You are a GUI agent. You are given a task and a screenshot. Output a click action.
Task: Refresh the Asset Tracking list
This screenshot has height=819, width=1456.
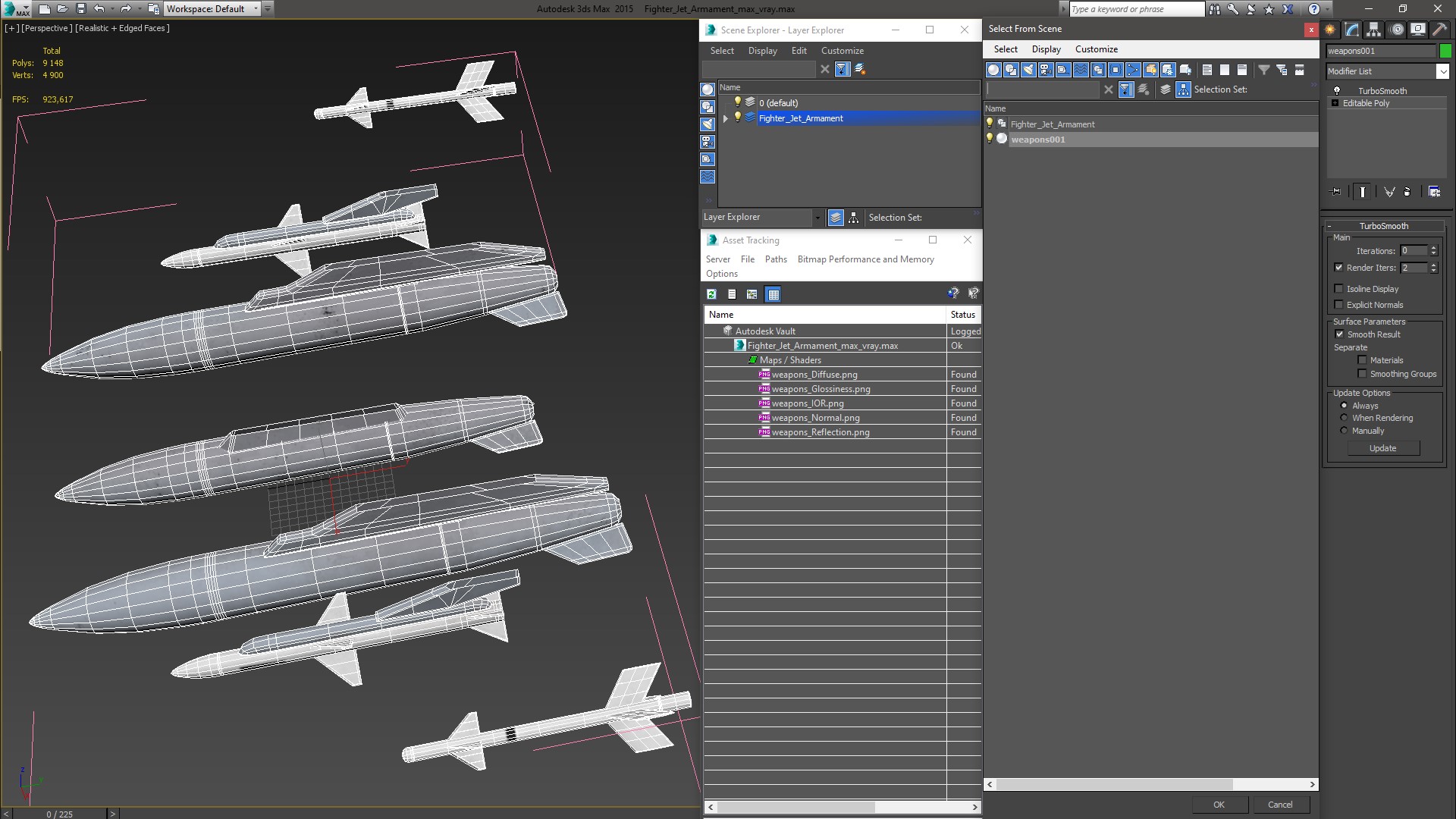[711, 294]
